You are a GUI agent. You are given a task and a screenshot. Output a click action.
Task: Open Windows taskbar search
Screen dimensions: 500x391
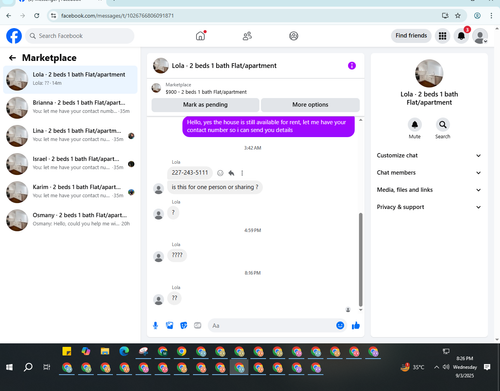28,367
